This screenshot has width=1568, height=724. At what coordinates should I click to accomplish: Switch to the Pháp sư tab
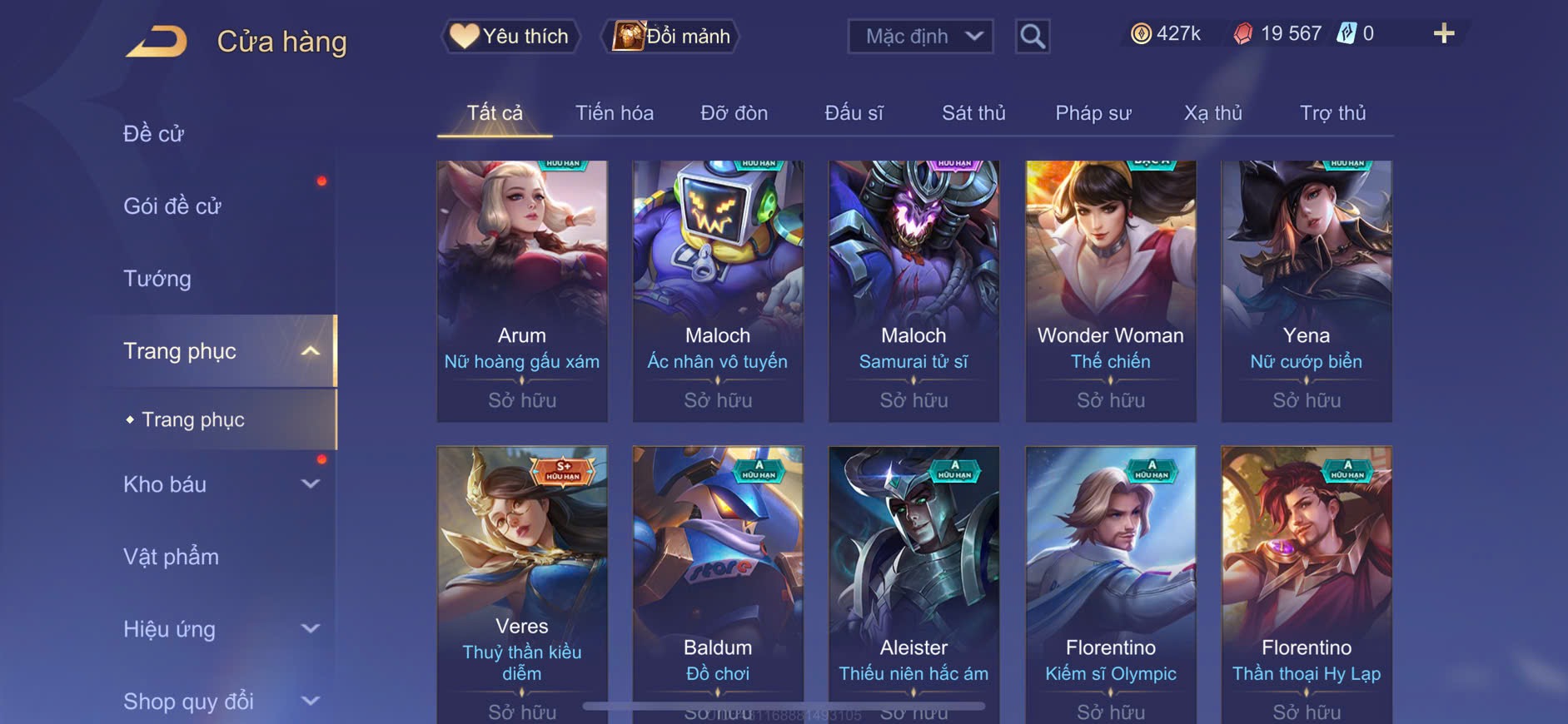[x=1093, y=113]
